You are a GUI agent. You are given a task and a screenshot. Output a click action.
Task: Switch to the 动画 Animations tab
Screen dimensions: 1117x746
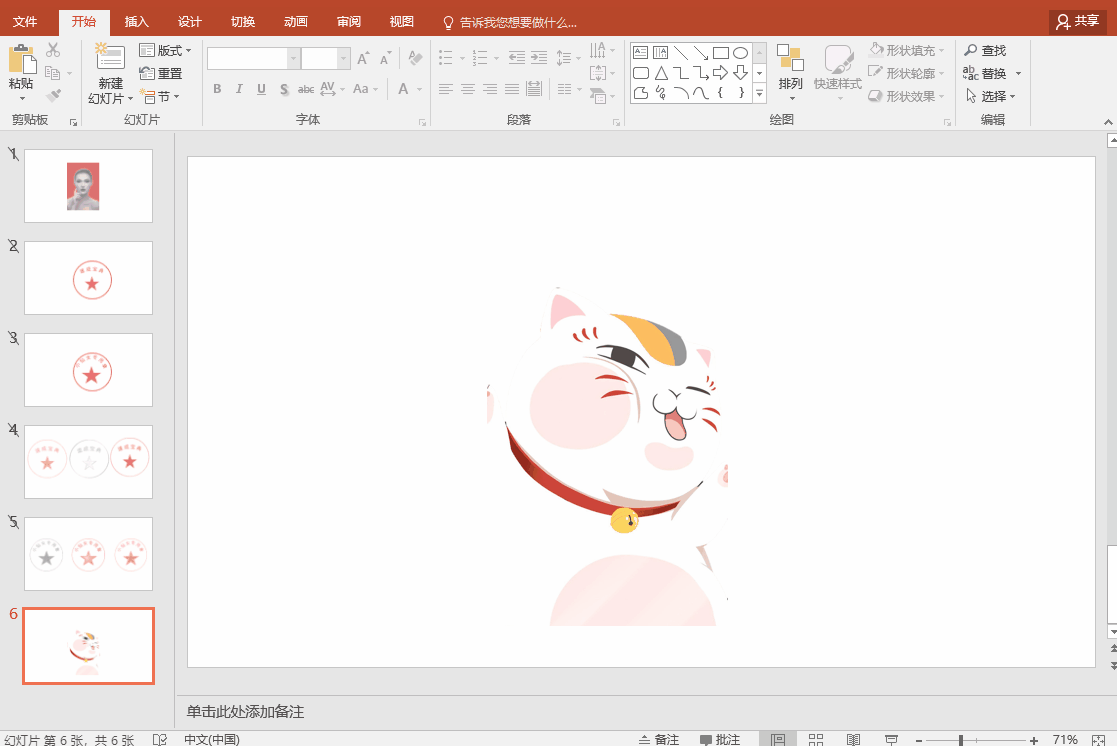[x=296, y=21]
